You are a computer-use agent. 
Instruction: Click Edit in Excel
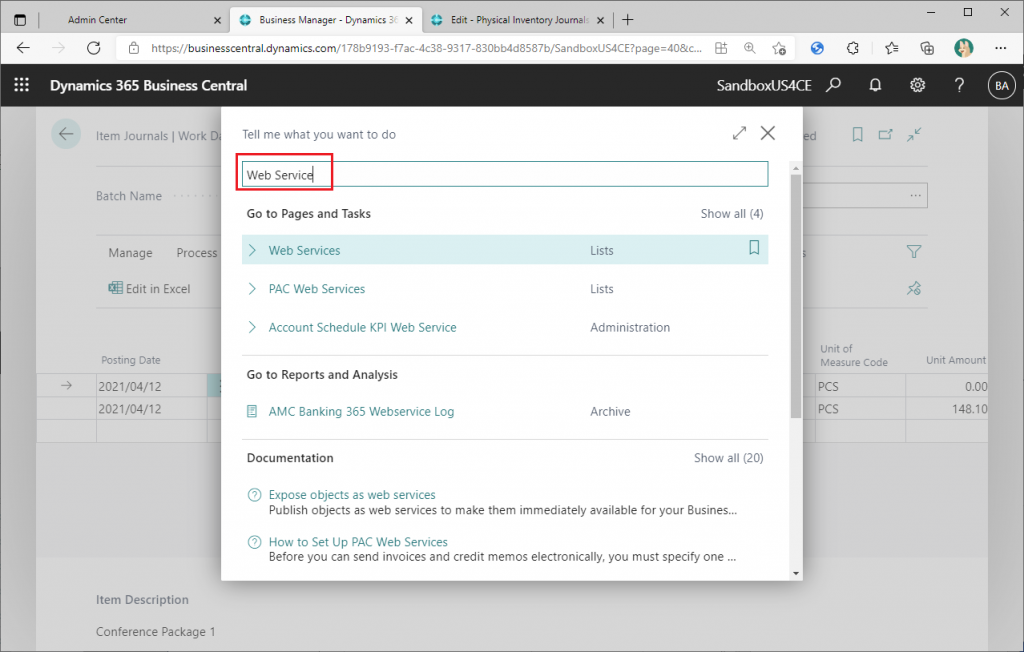pos(150,289)
